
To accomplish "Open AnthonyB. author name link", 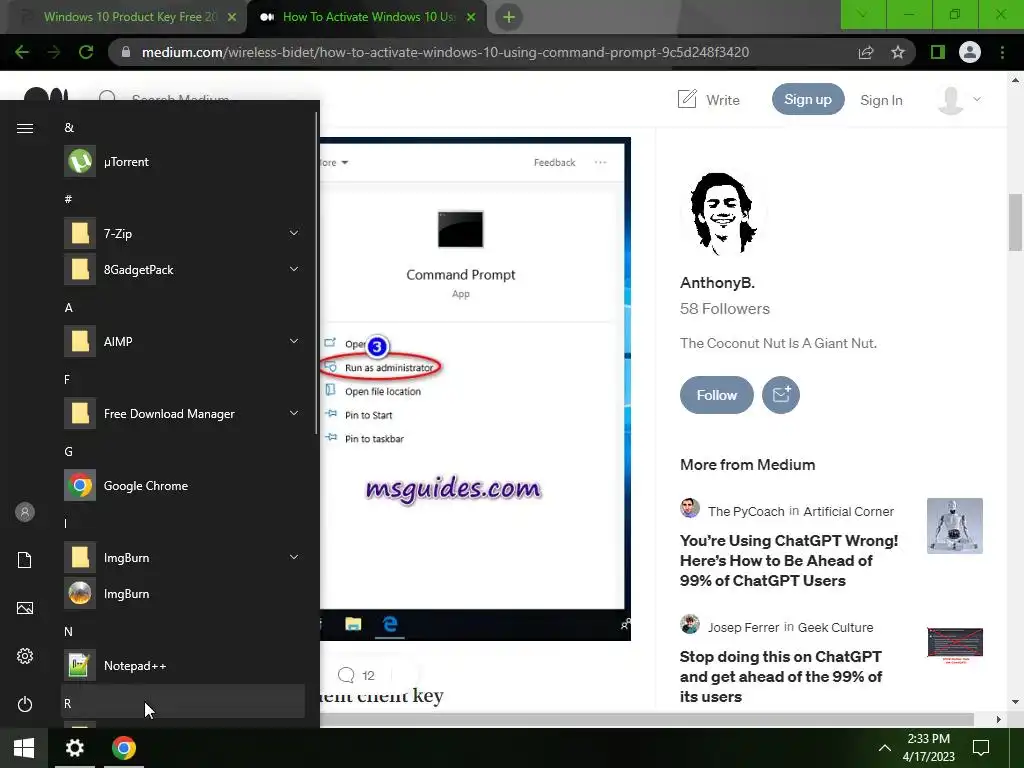I will tap(717, 283).
